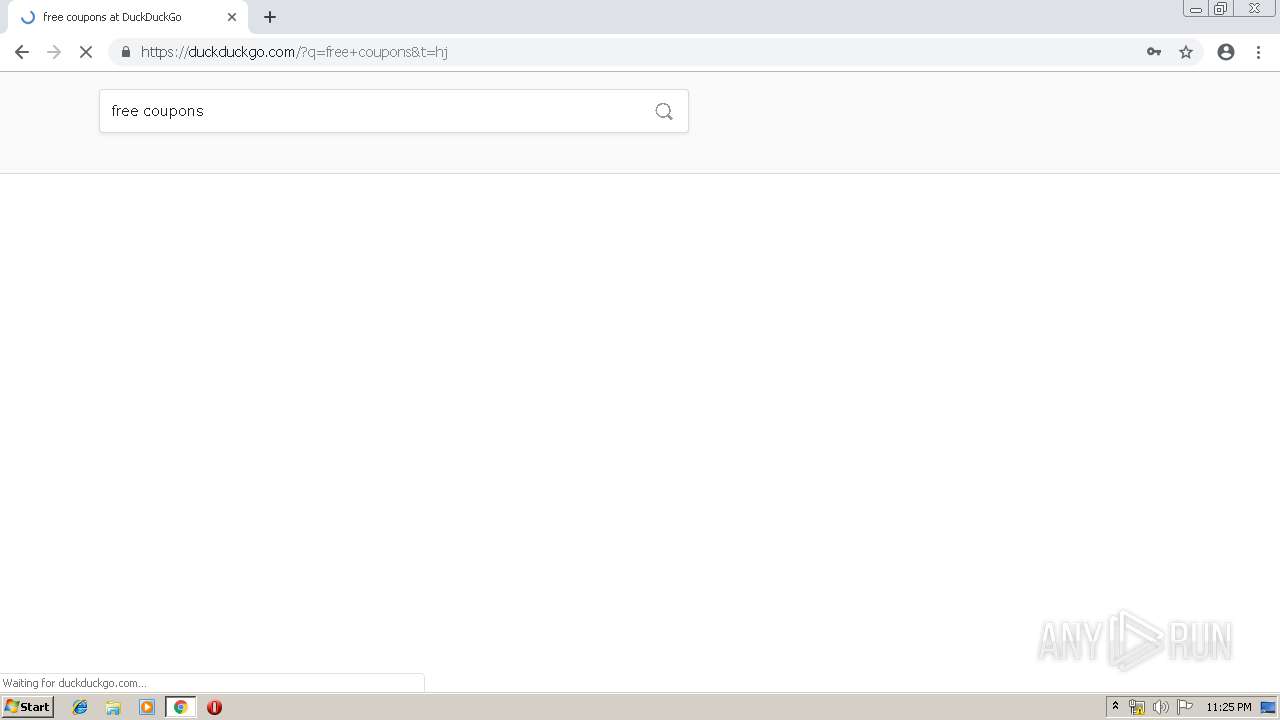The image size is (1280, 720).
Task: Go back to the previous page
Action: click(x=22, y=52)
